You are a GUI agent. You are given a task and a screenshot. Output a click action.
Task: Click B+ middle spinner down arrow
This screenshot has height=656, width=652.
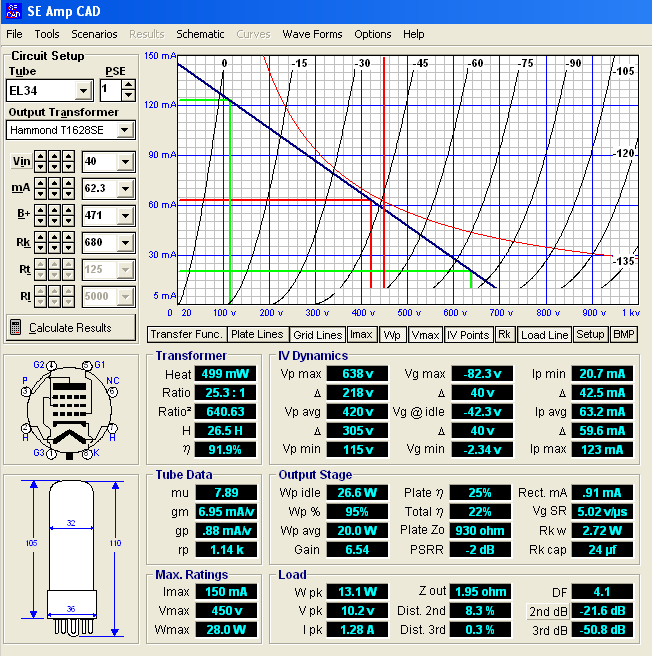[x=54, y=221]
